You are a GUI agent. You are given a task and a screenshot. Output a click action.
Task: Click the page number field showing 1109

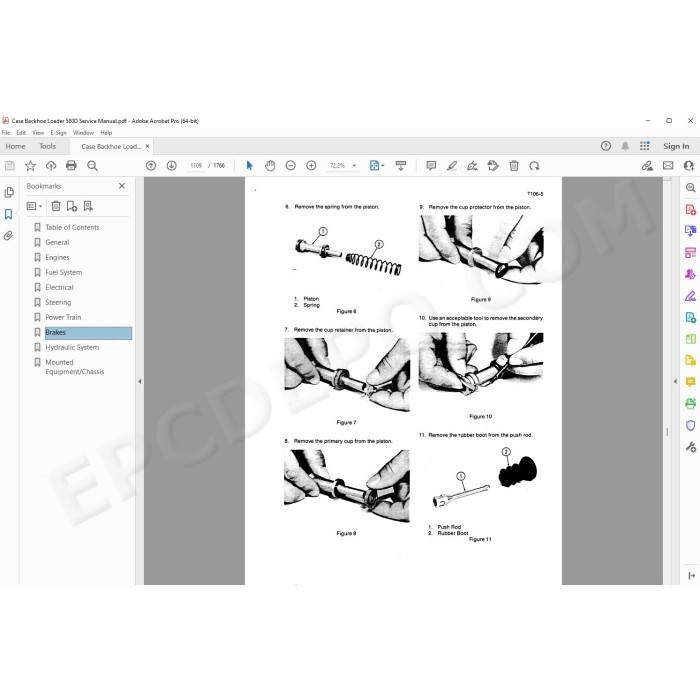pos(196,166)
